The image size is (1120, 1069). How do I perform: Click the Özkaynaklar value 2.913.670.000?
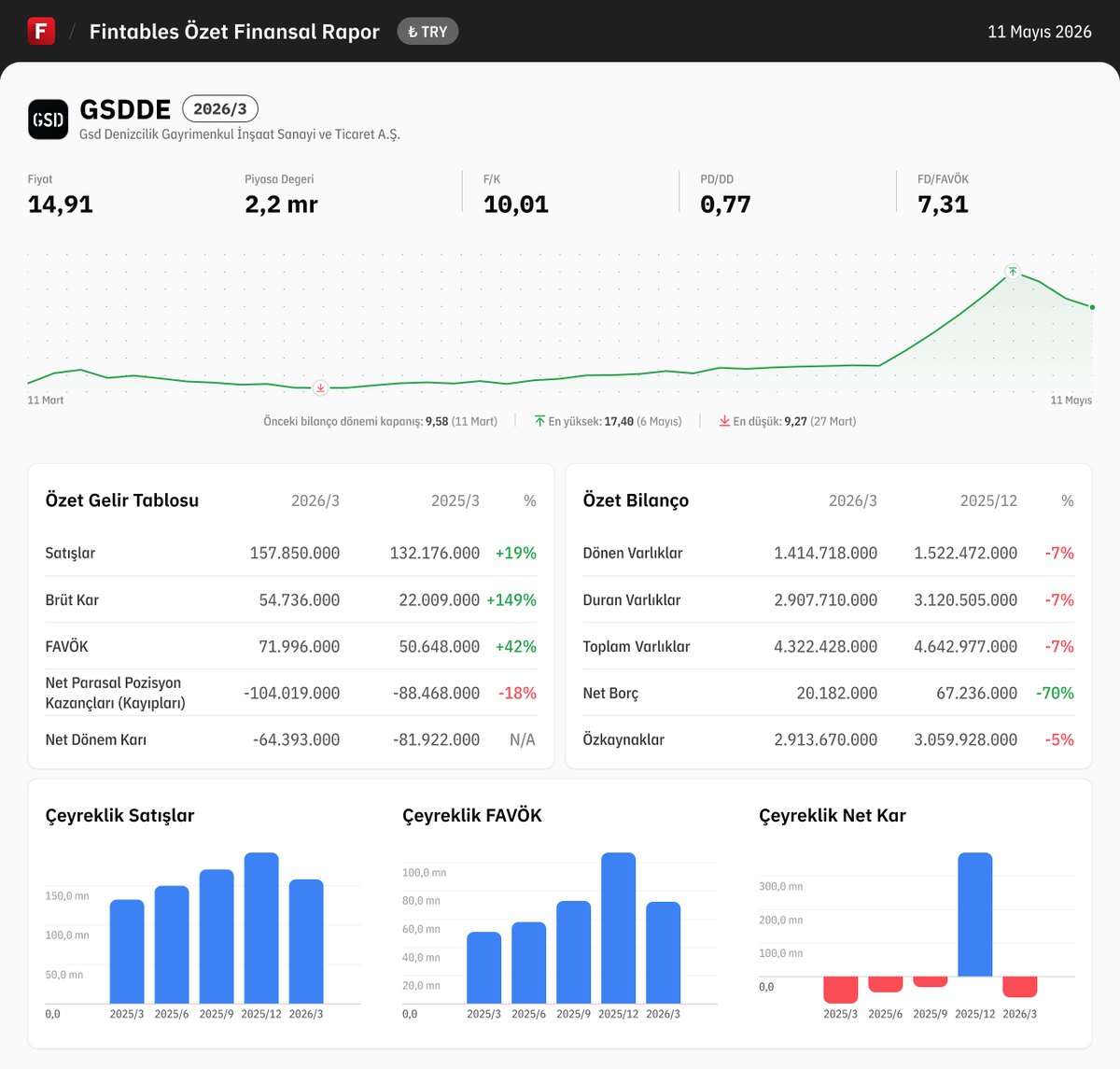(826, 739)
